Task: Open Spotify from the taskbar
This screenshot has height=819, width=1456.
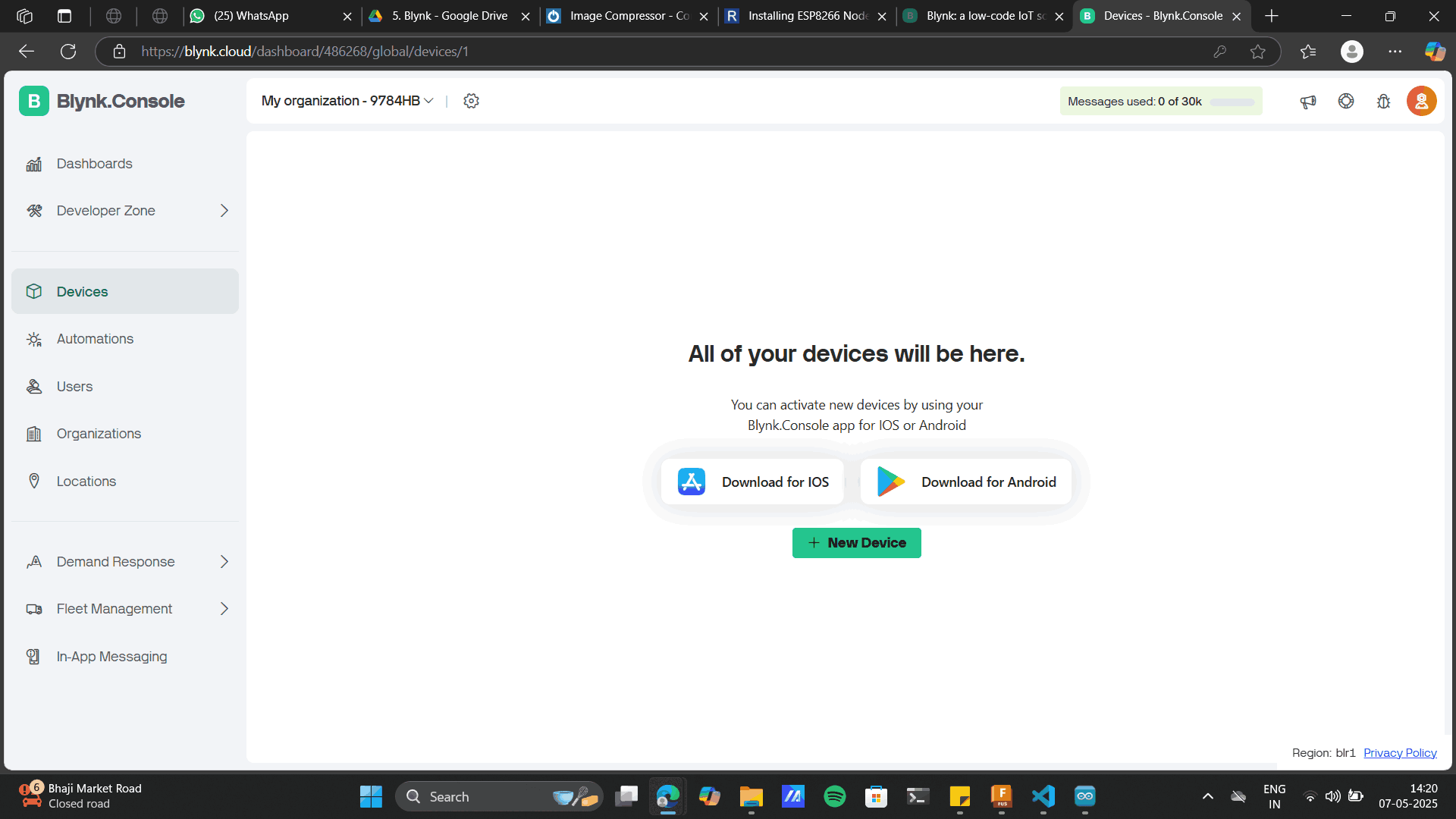Action: tap(835, 796)
